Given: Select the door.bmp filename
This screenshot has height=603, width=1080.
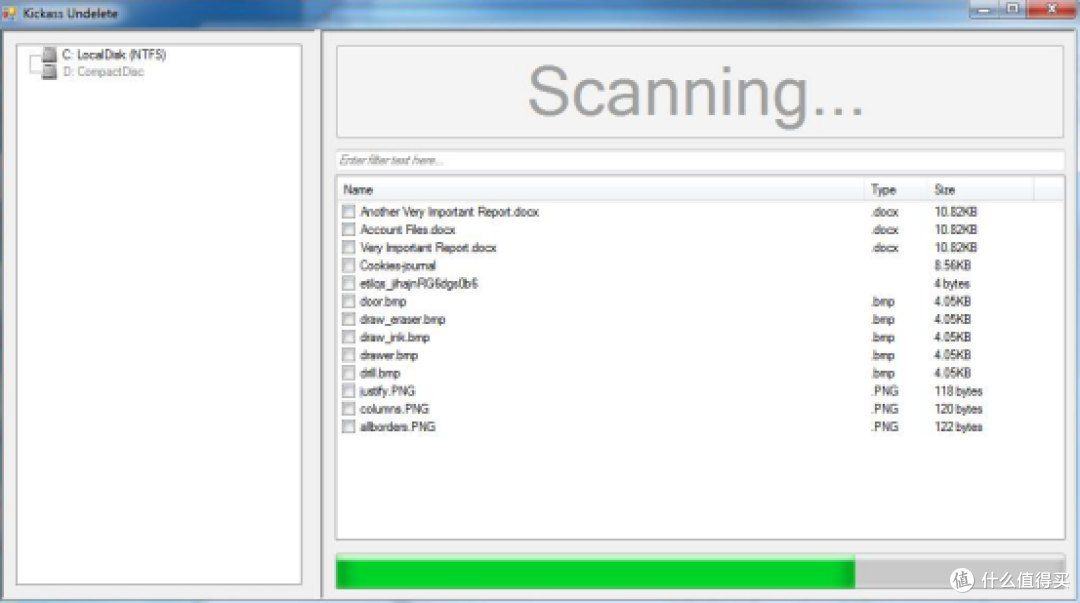Looking at the screenshot, I should 383,301.
